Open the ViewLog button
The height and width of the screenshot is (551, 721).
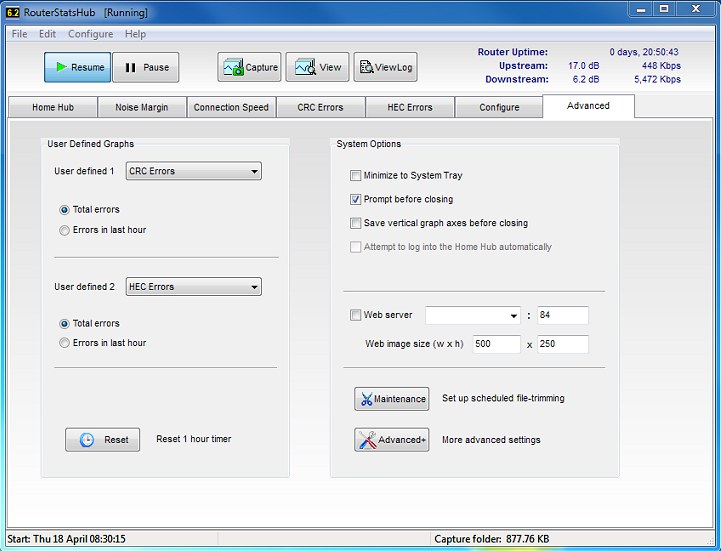pyautogui.click(x=385, y=67)
